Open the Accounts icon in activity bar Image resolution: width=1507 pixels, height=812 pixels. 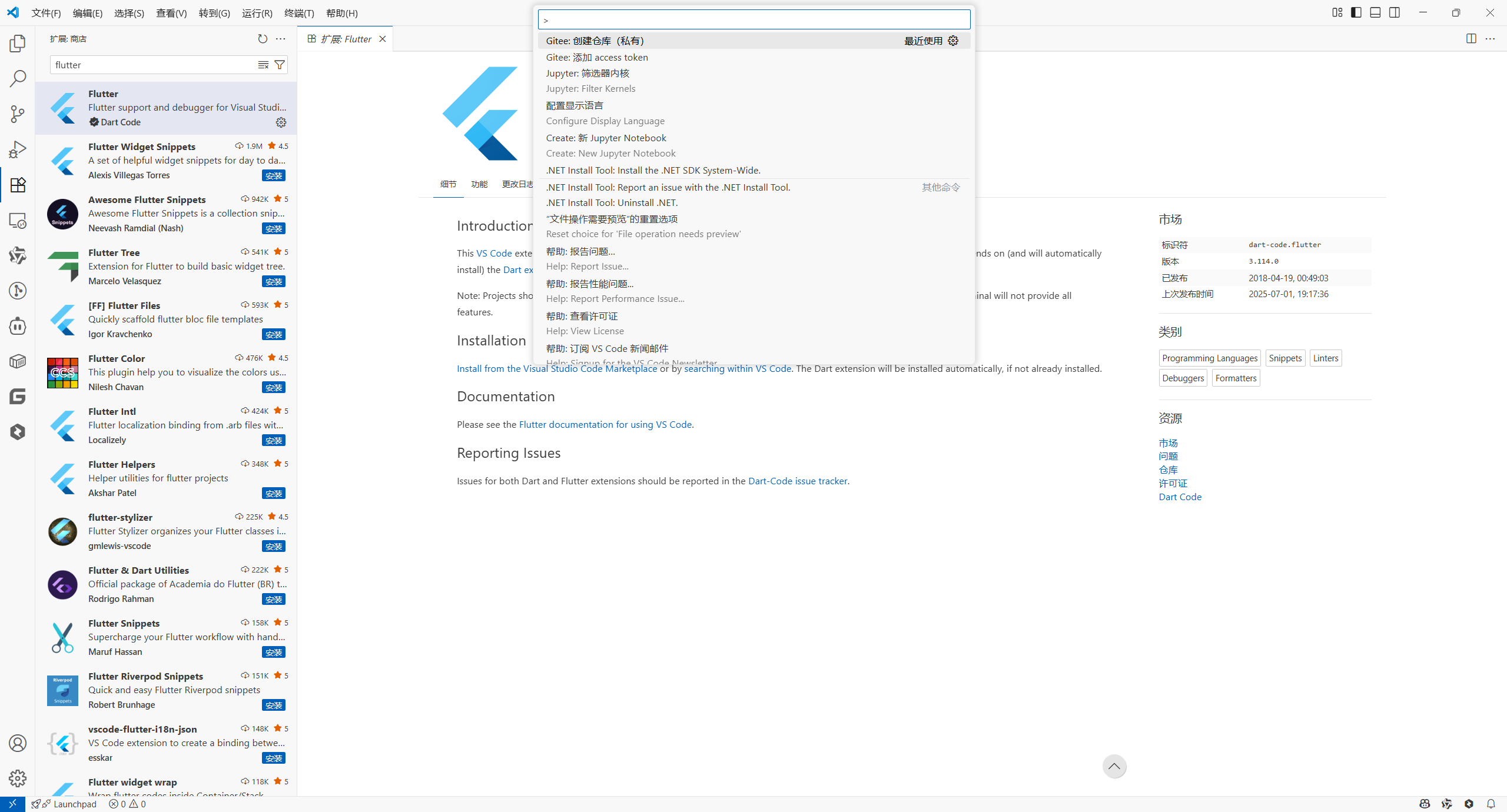coord(18,743)
